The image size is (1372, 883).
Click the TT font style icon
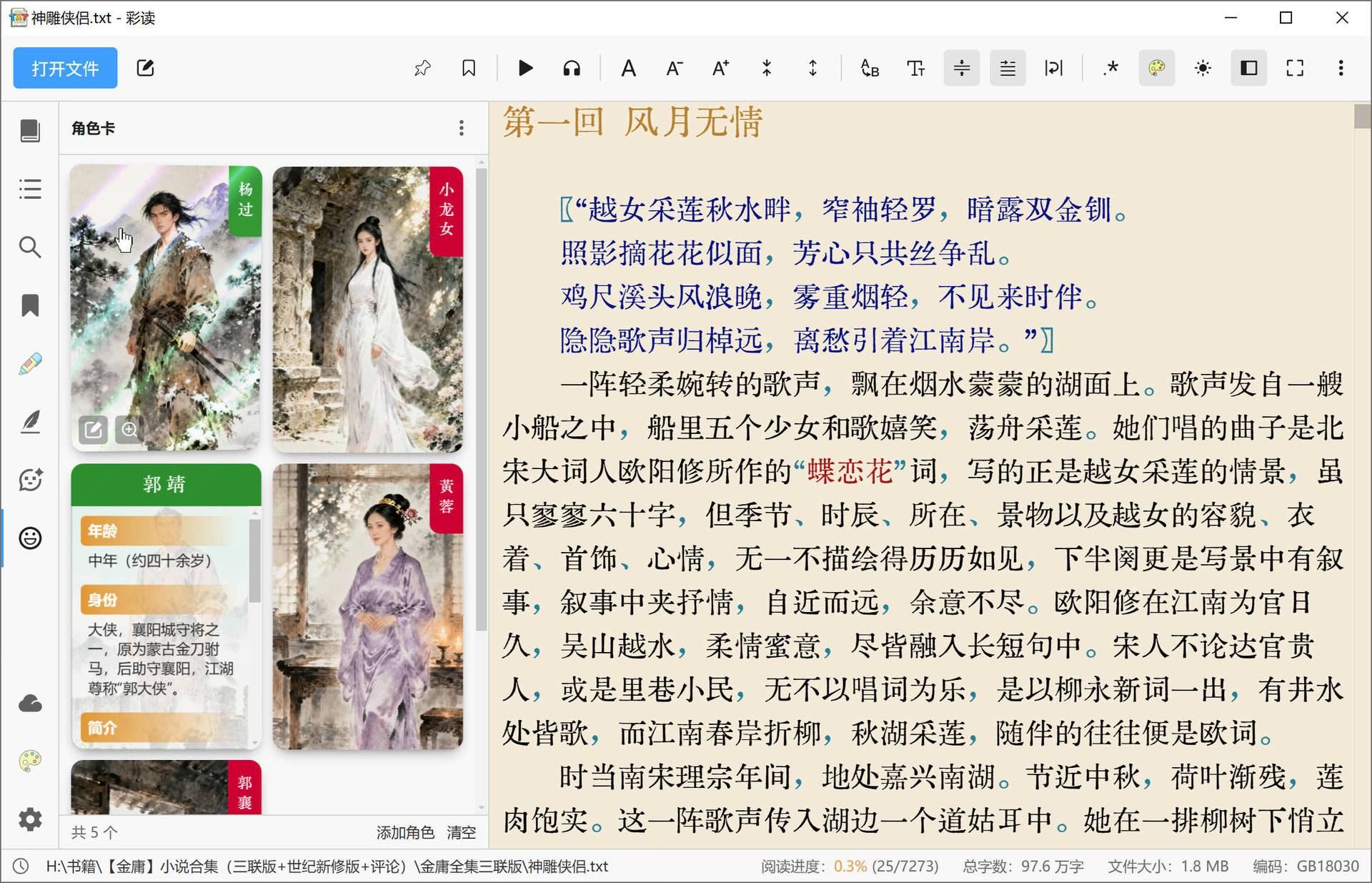[x=915, y=68]
